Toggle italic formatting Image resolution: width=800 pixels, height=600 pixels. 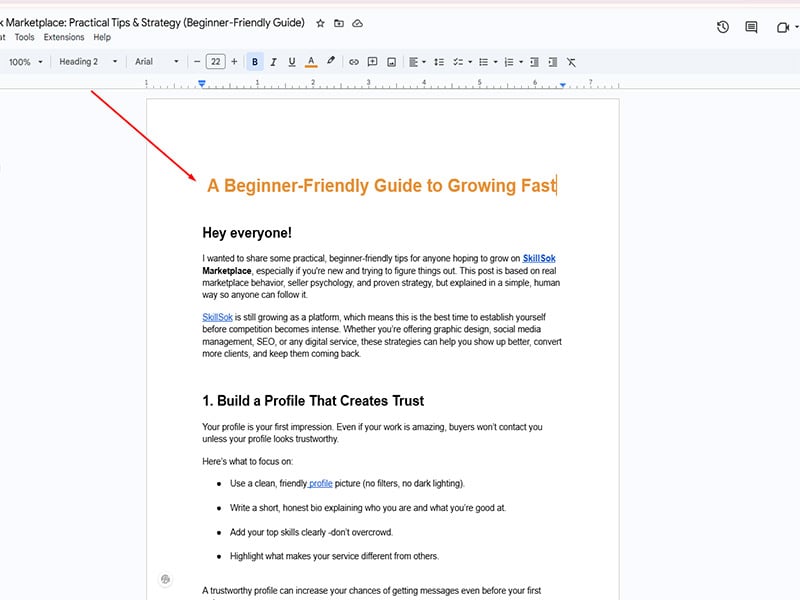tap(273, 62)
